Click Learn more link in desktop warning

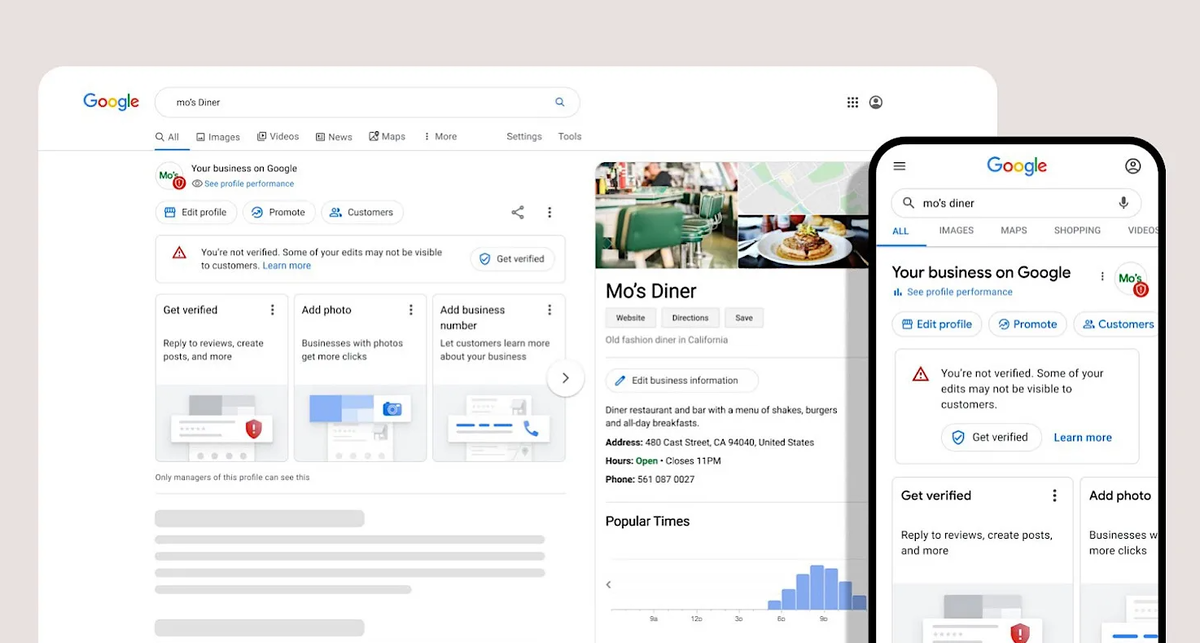point(287,266)
